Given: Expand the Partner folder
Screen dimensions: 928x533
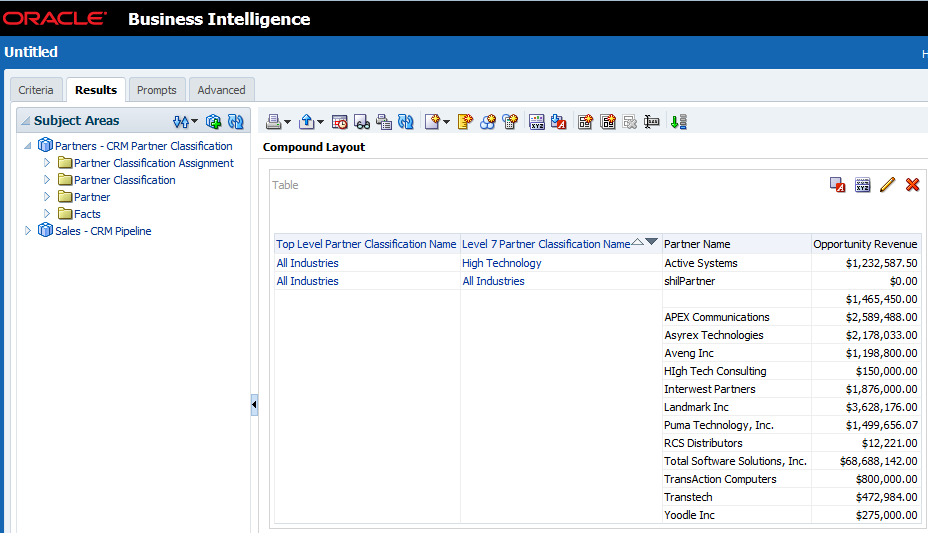Looking at the screenshot, I should pos(47,196).
